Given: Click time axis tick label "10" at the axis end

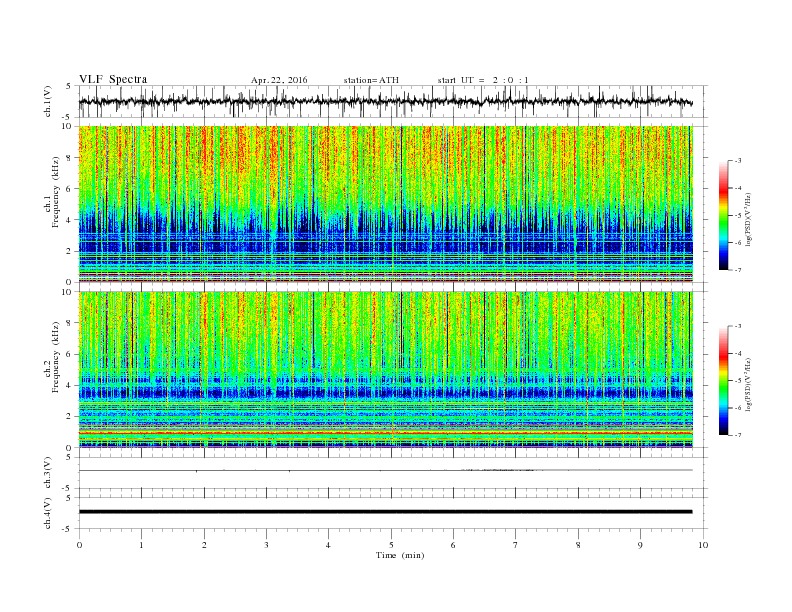Looking at the screenshot, I should pyautogui.click(x=703, y=545).
